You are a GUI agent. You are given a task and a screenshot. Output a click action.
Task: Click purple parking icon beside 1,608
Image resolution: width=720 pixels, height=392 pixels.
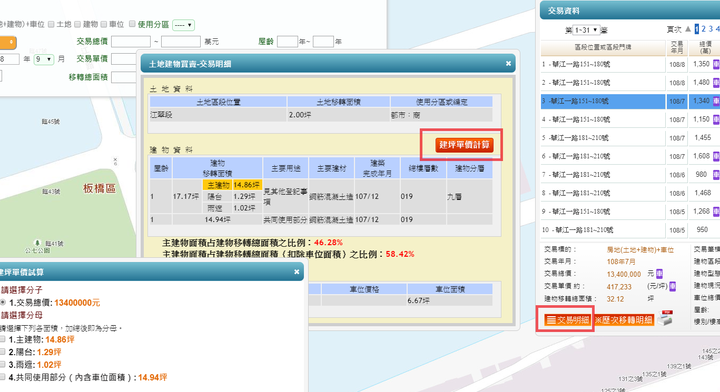716,156
